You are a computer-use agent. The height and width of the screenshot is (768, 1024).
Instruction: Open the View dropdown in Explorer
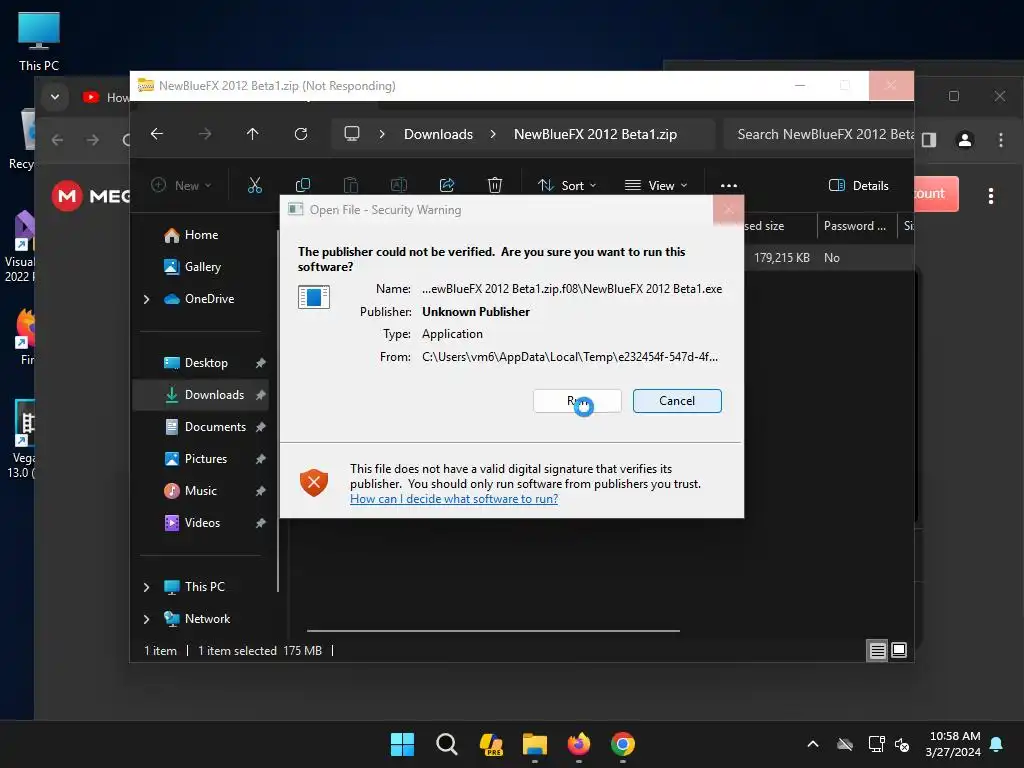pyautogui.click(x=656, y=185)
